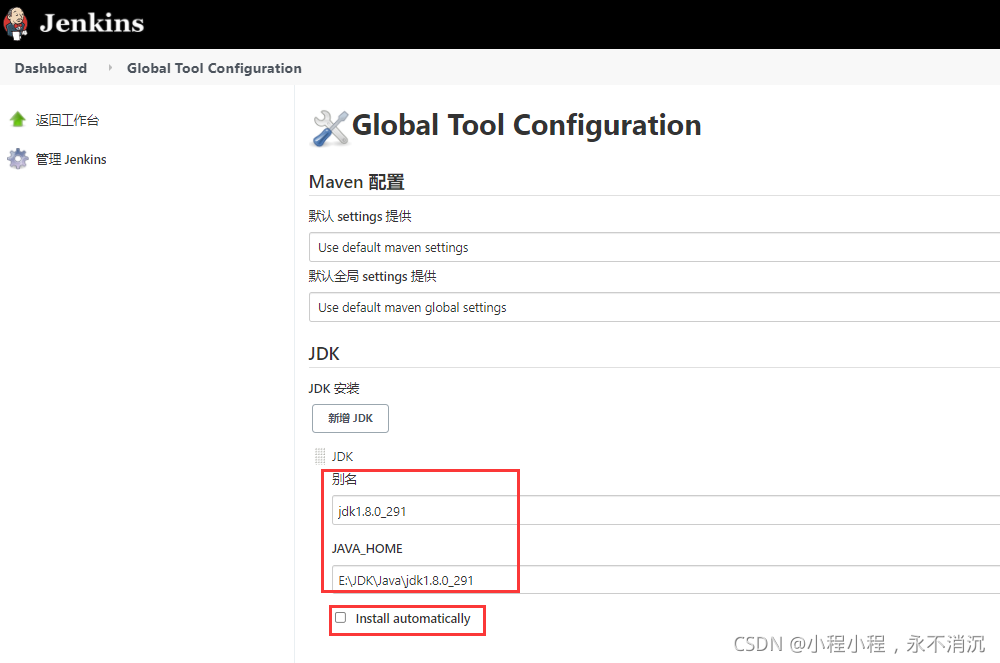1000x663 pixels.
Task: Open 默认全局 settings 提供 dropdown
Action: pos(654,307)
